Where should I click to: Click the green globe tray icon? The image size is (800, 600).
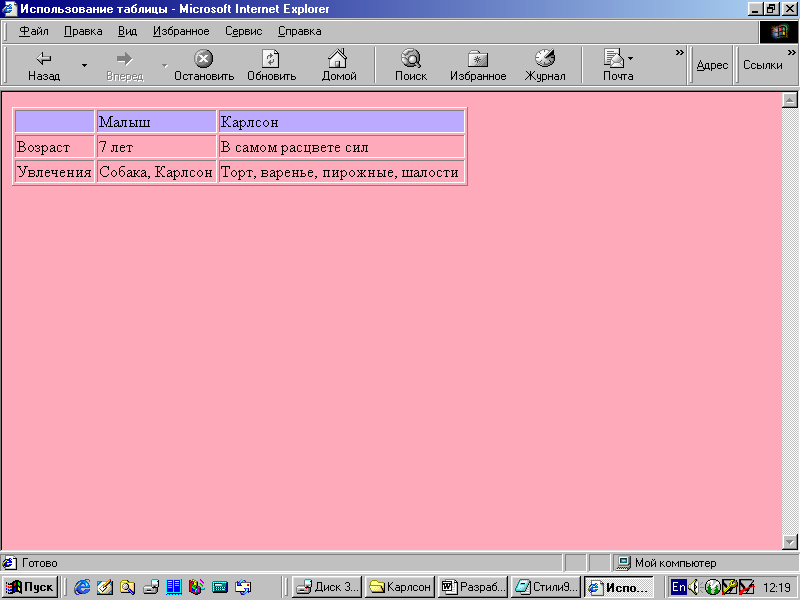tap(712, 587)
